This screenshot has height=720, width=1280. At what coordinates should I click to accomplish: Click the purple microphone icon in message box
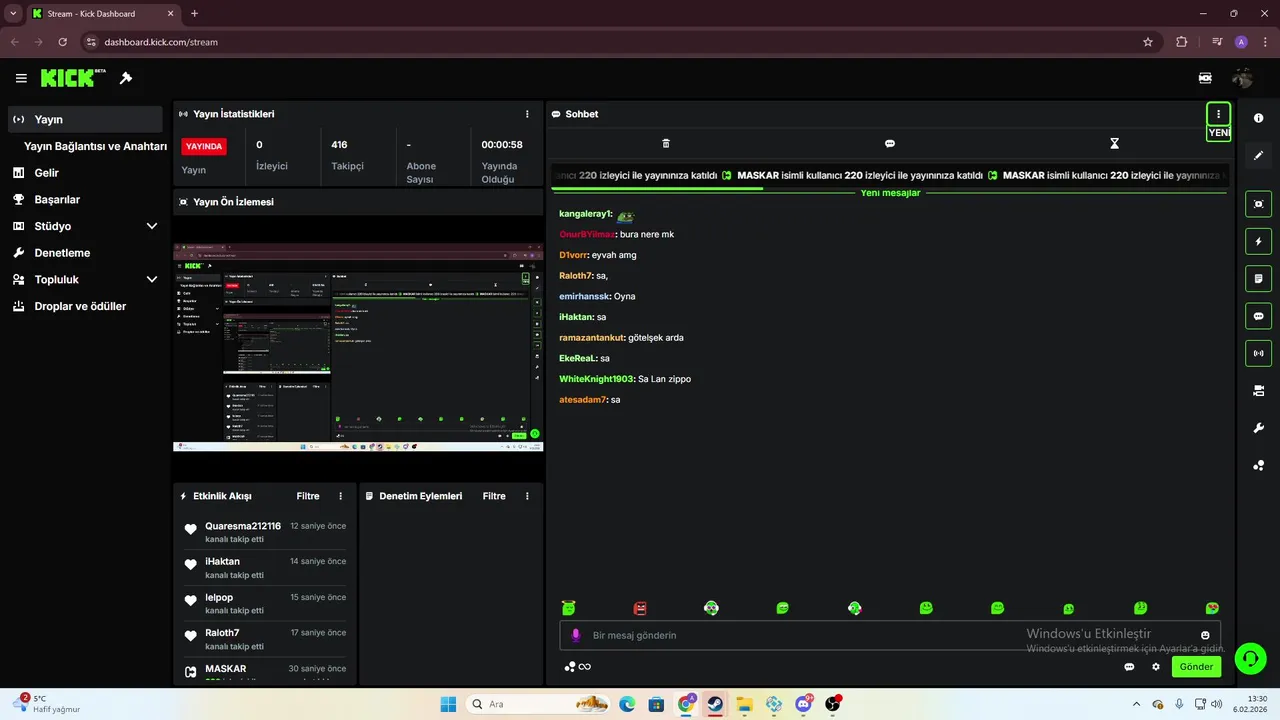pyautogui.click(x=575, y=635)
